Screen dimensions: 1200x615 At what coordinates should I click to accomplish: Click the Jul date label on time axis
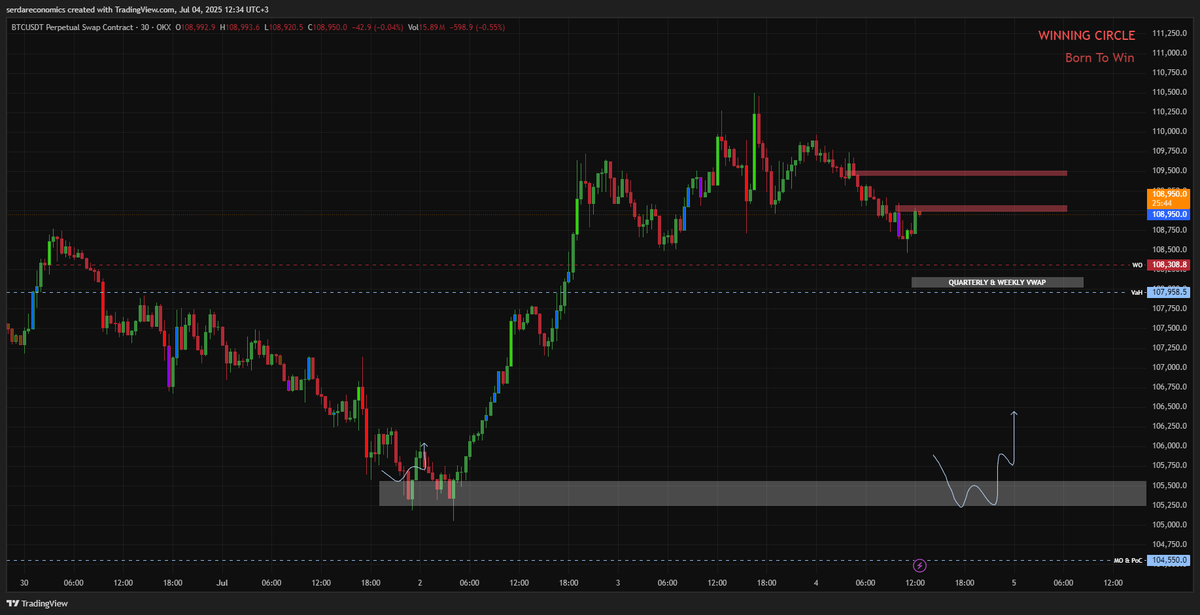223,582
